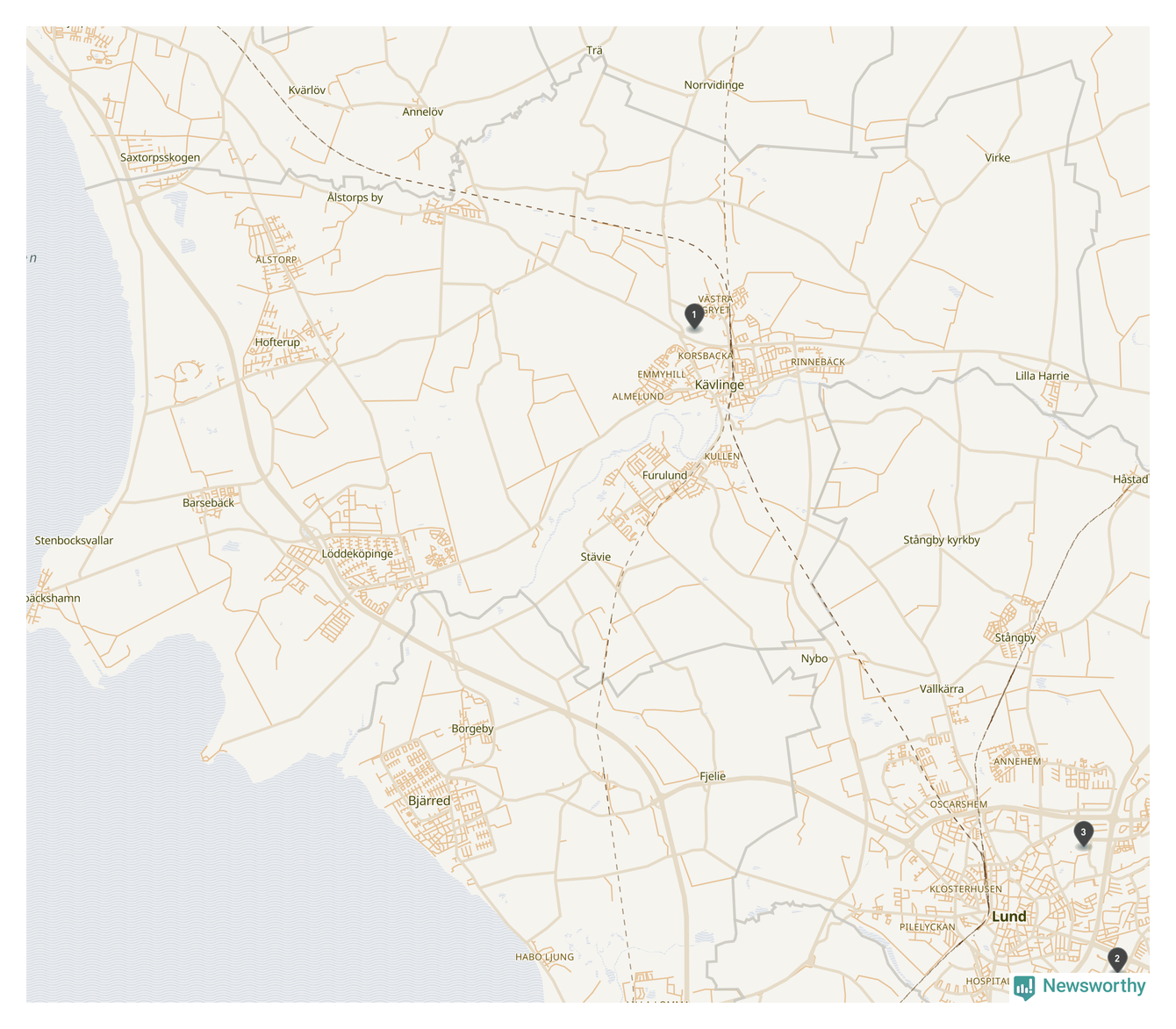Click the Håstad label
1176x1029 pixels.
(1130, 479)
